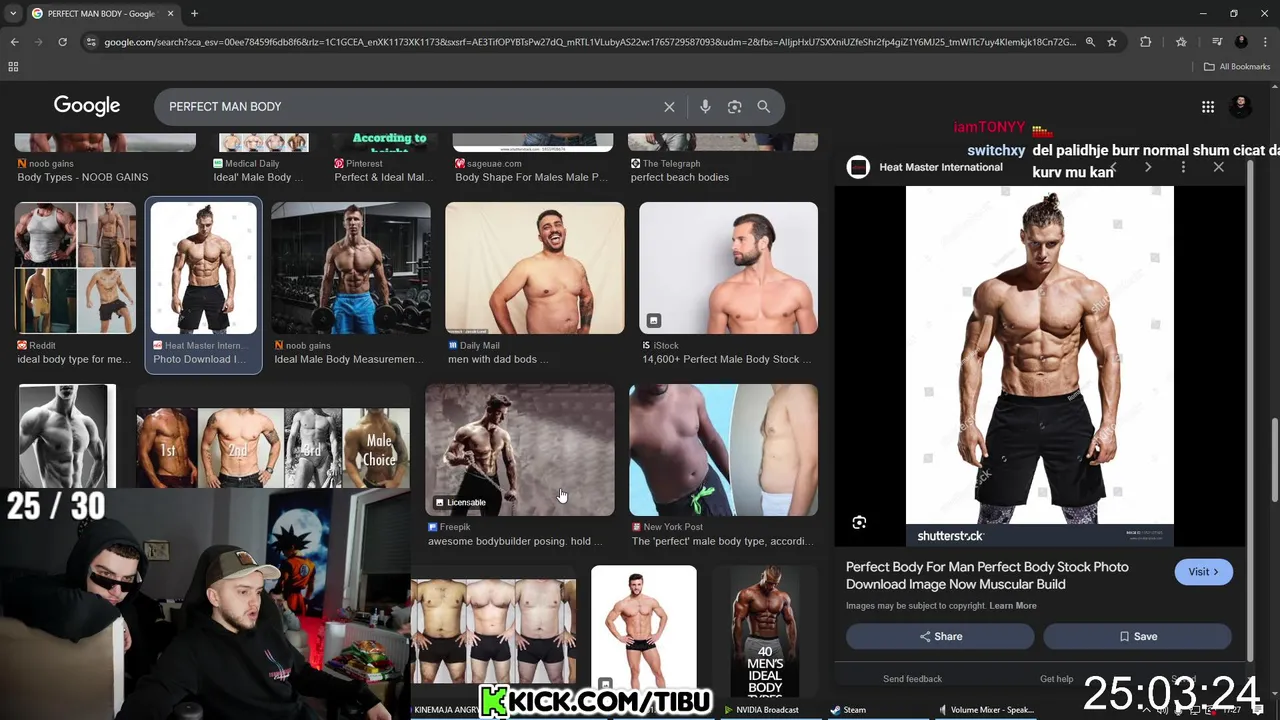
Task: Open Reddit ideal body type thumbnail
Action: pyautogui.click(x=75, y=268)
